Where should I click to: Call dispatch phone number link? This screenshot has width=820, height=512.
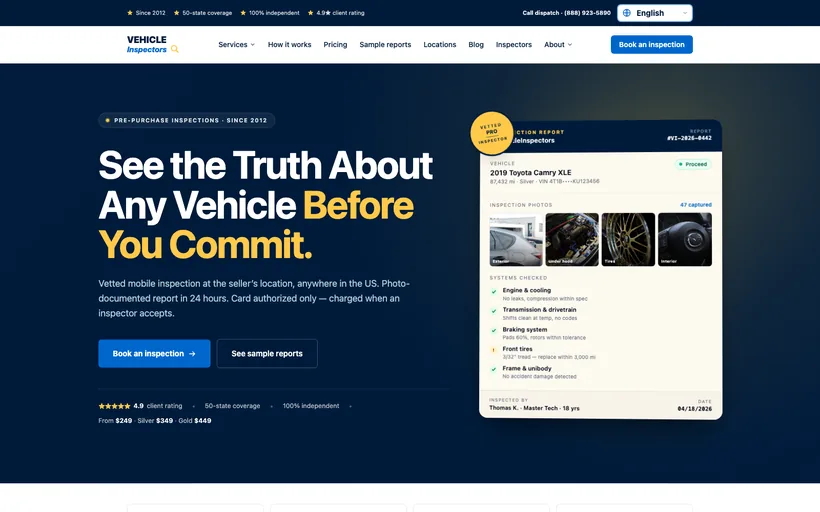point(566,13)
